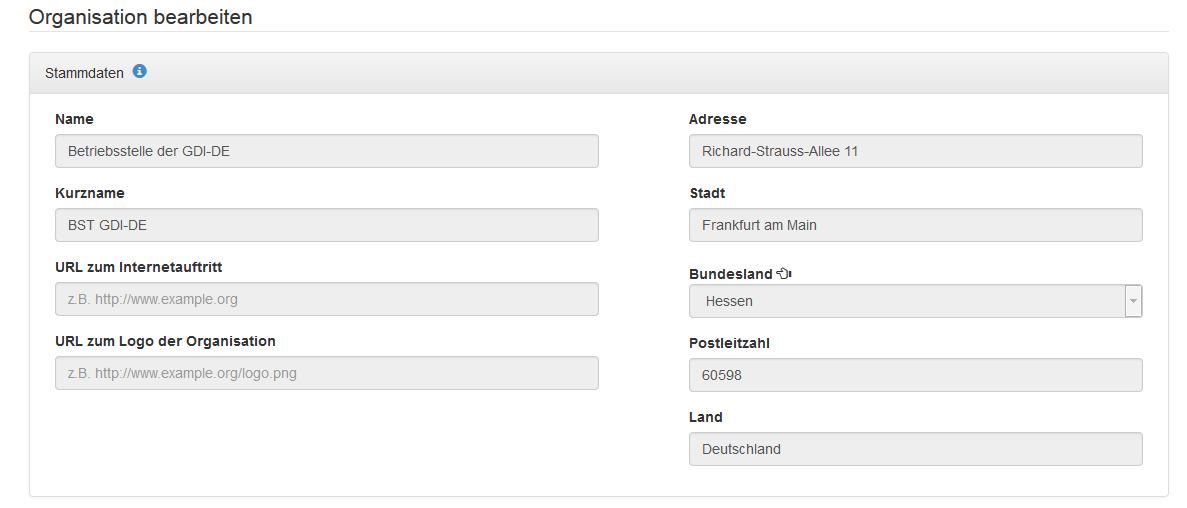Click the Bundesland label text
This screenshot has width=1187, height=508.
point(730,274)
